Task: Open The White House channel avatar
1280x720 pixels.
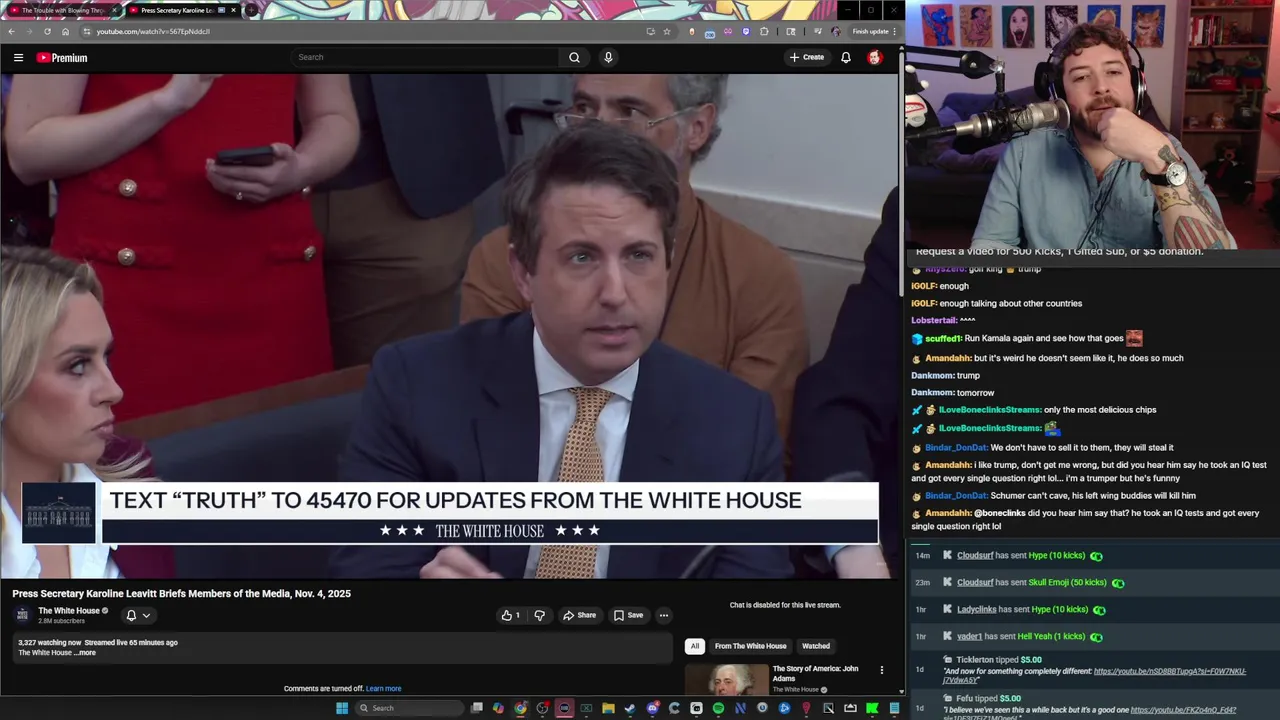Action: click(22, 614)
